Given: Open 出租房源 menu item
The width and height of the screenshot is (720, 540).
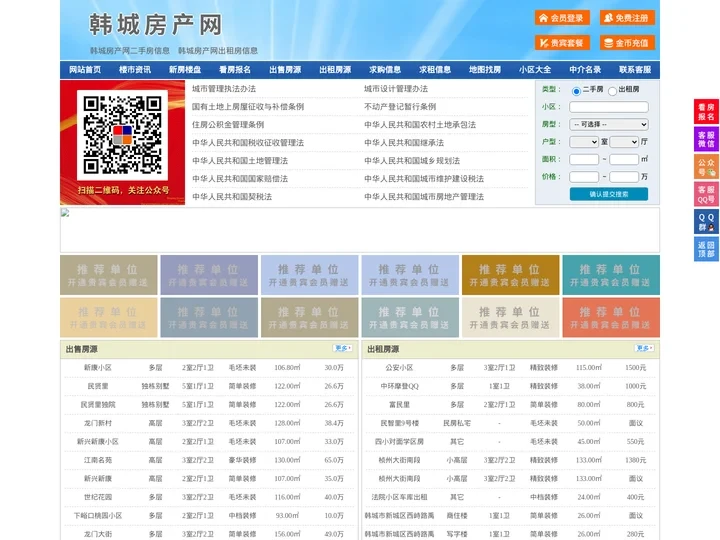Looking at the screenshot, I should [x=335, y=70].
